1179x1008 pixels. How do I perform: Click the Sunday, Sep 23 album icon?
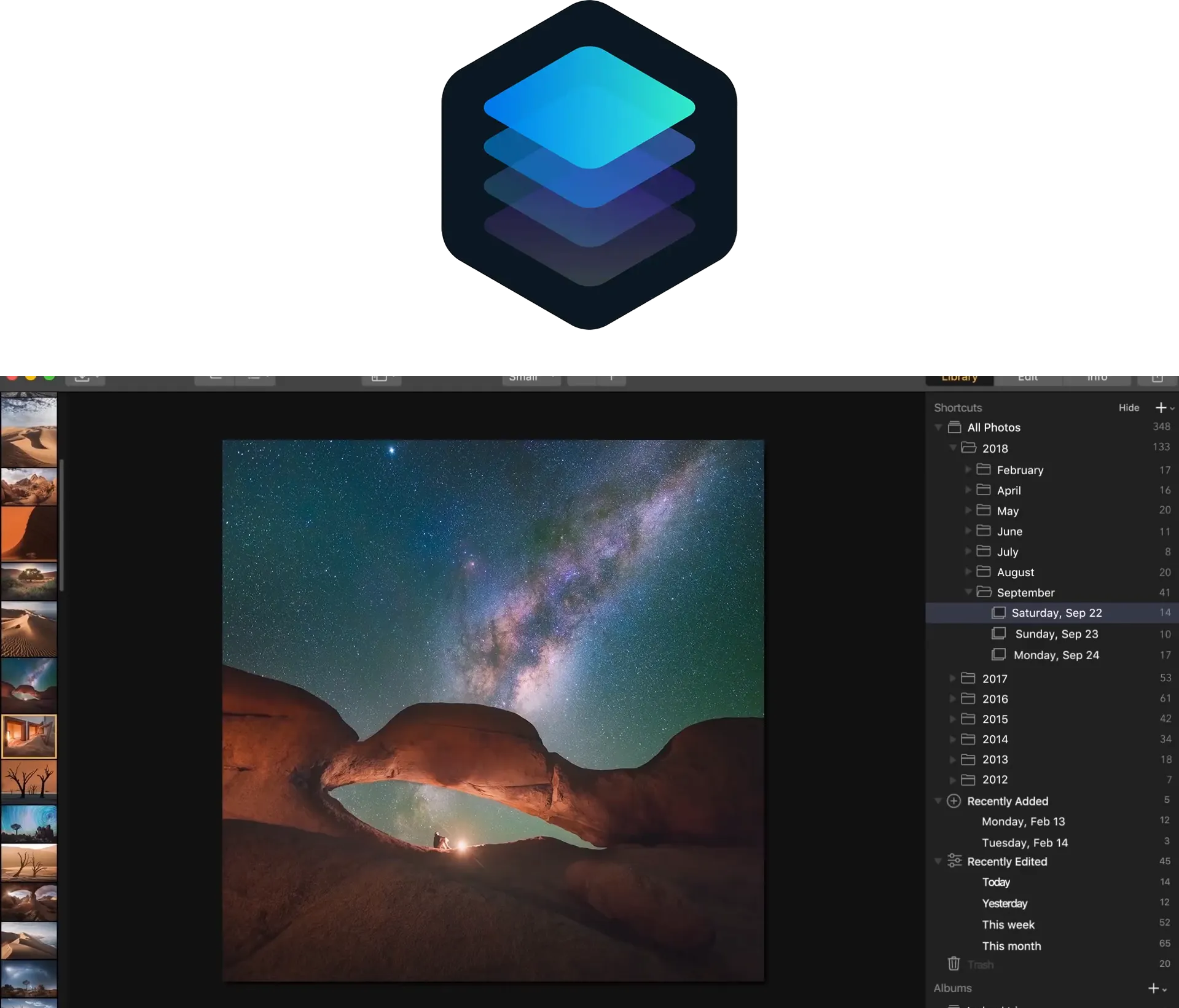(x=998, y=633)
